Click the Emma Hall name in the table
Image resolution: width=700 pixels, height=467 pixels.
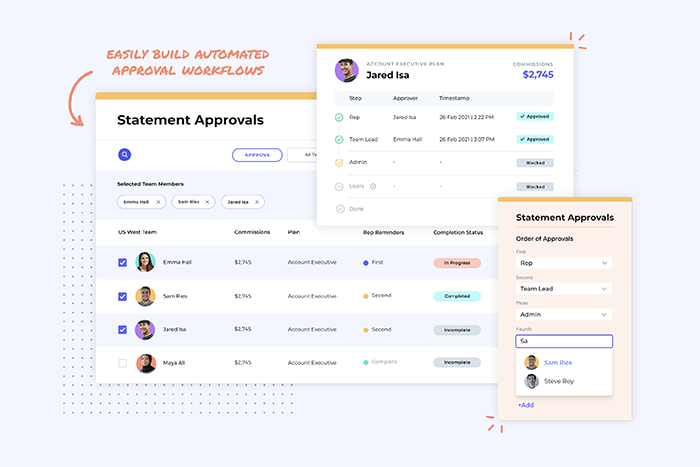pos(177,262)
